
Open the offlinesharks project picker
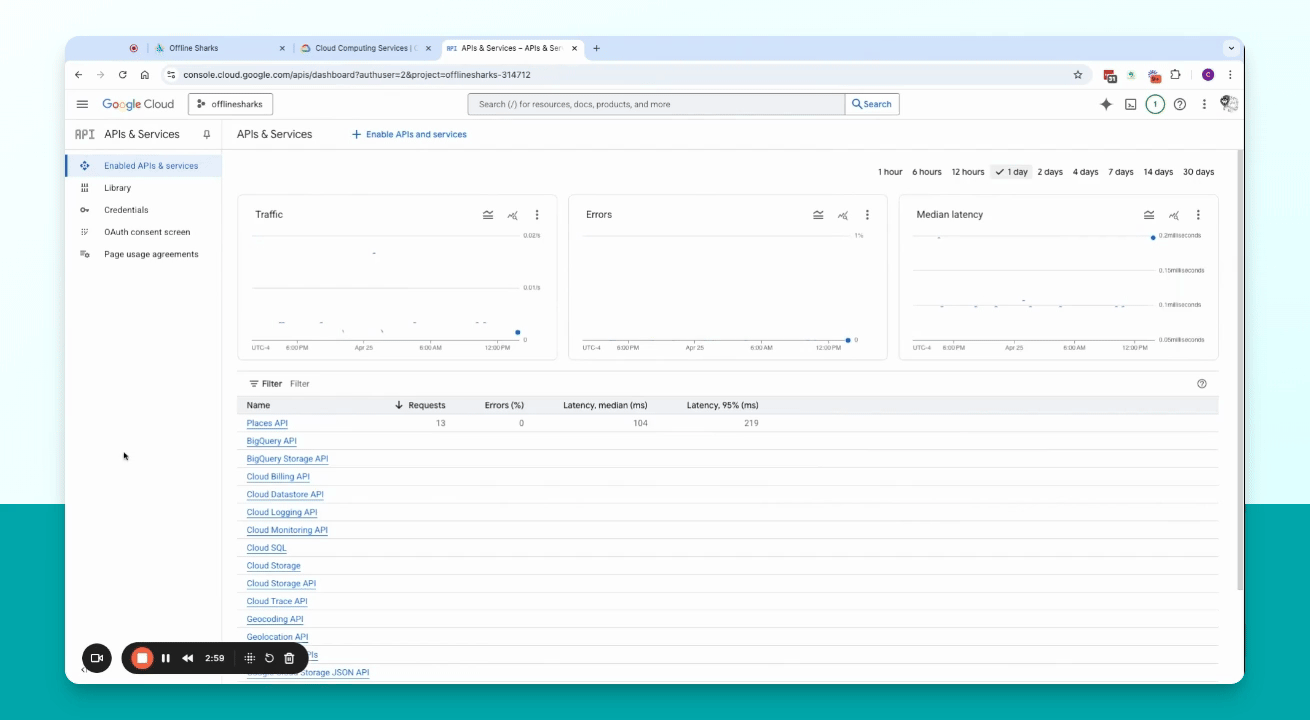coord(230,104)
